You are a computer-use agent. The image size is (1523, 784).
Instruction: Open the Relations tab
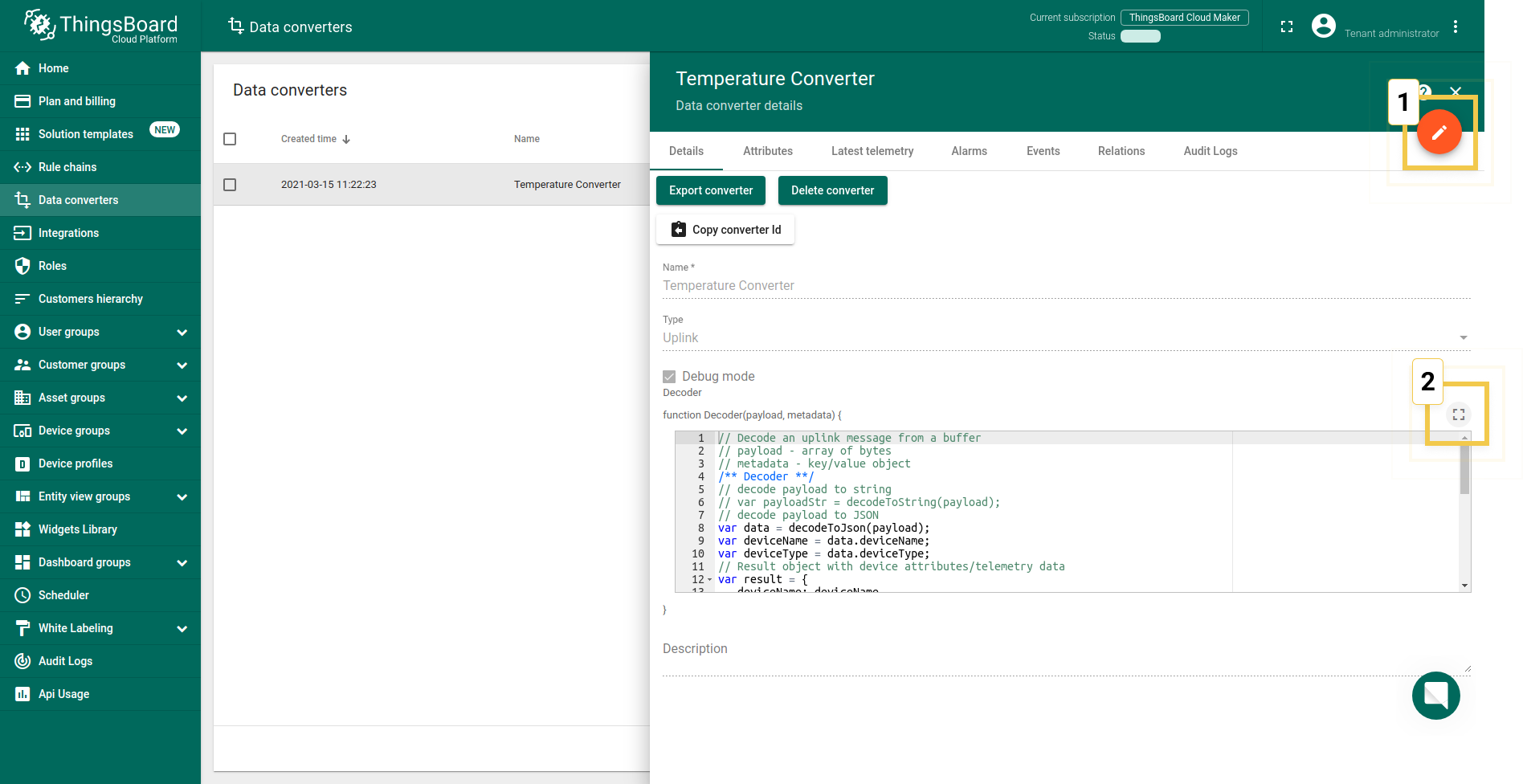(1121, 151)
